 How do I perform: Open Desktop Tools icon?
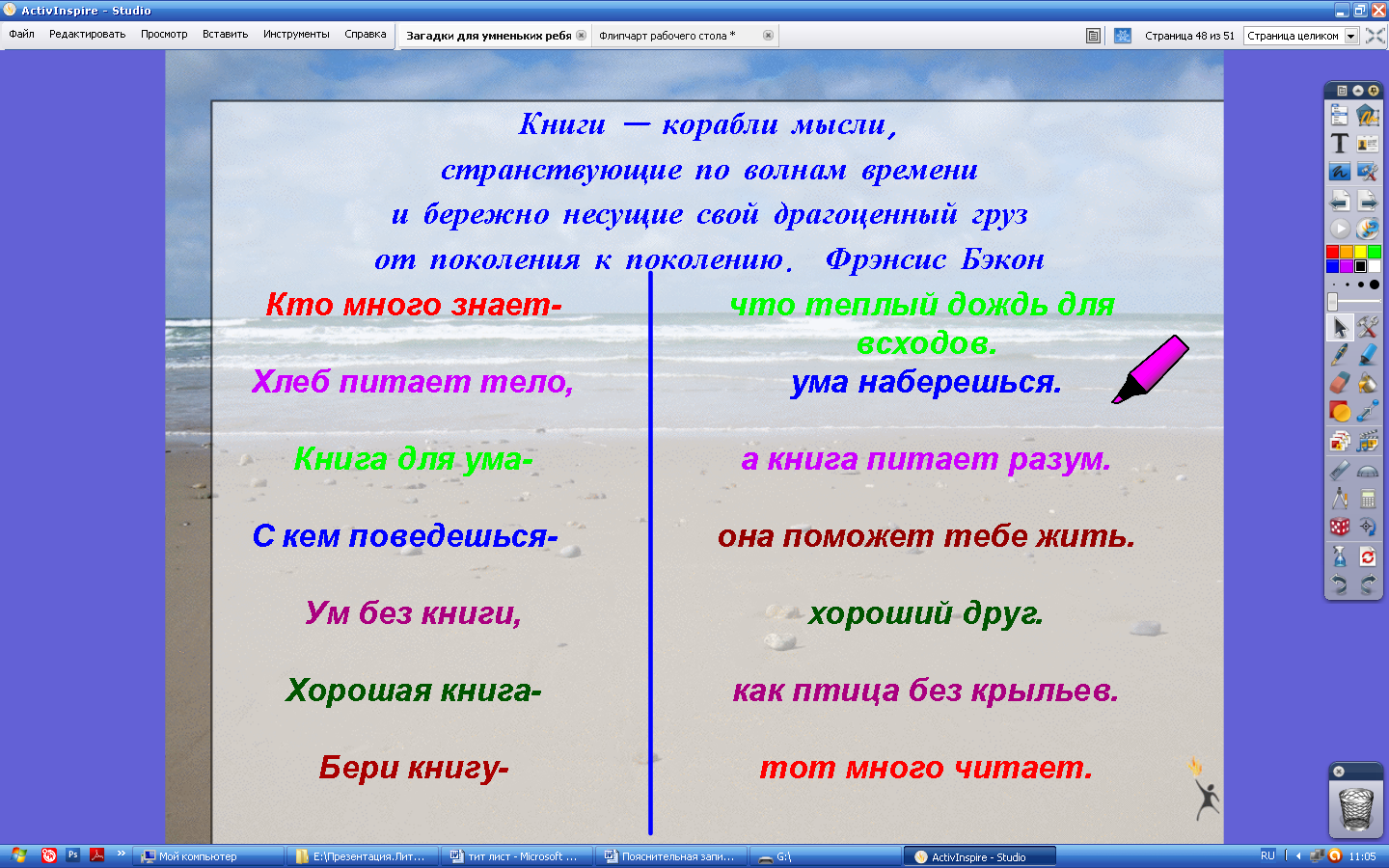coord(1368,172)
